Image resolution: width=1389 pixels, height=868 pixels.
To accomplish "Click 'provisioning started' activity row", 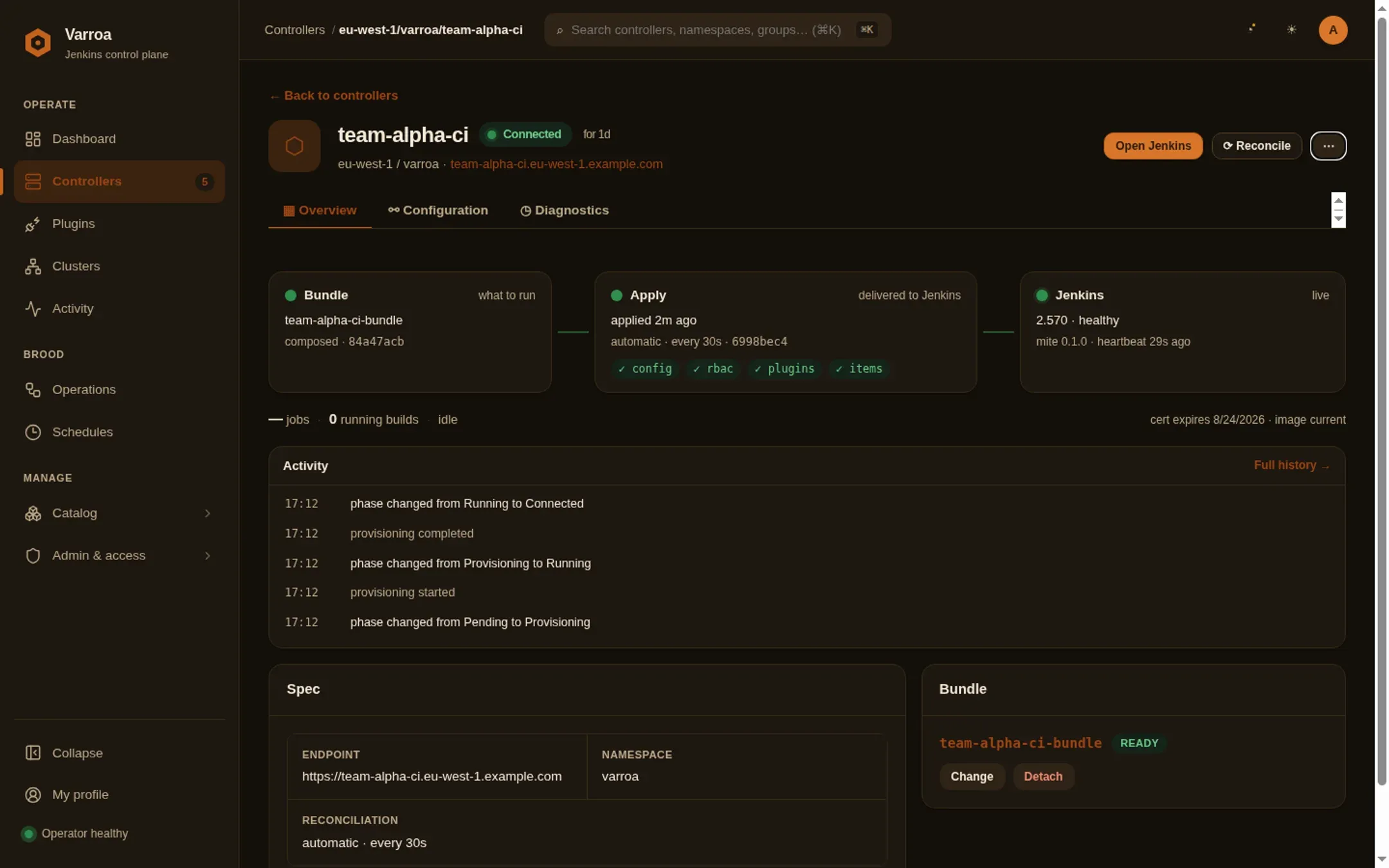I will click(806, 592).
